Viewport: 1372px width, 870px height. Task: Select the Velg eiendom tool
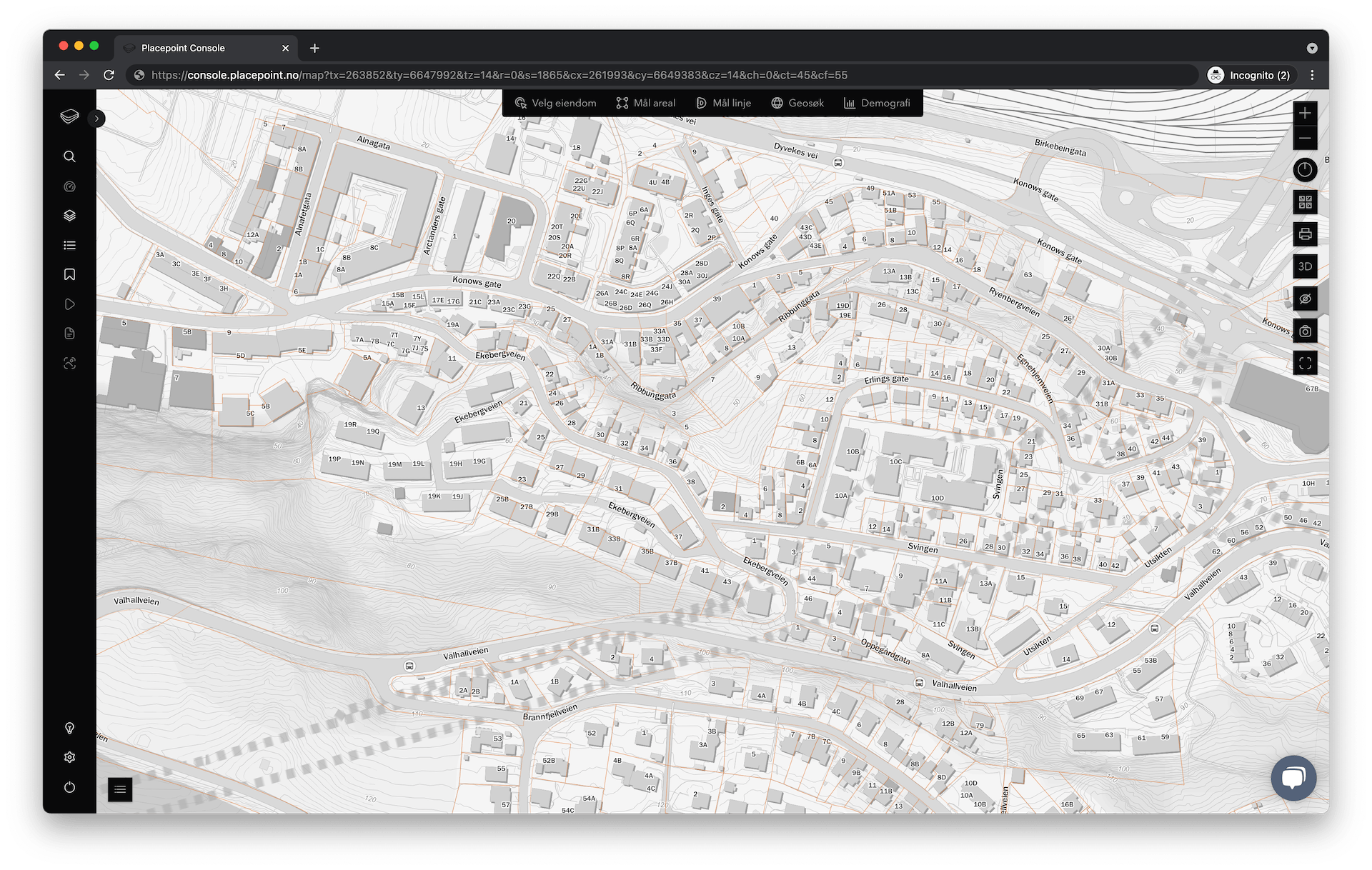(x=555, y=103)
